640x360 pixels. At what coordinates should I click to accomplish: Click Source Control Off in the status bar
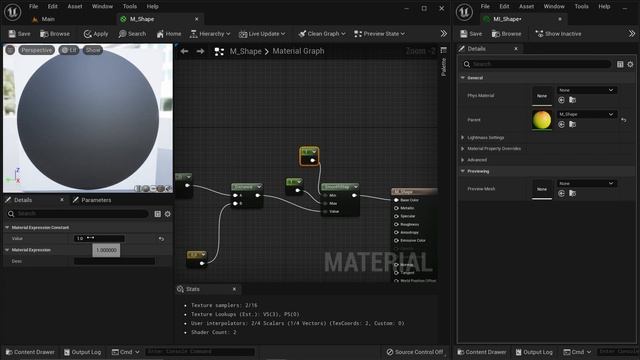tap(415, 352)
